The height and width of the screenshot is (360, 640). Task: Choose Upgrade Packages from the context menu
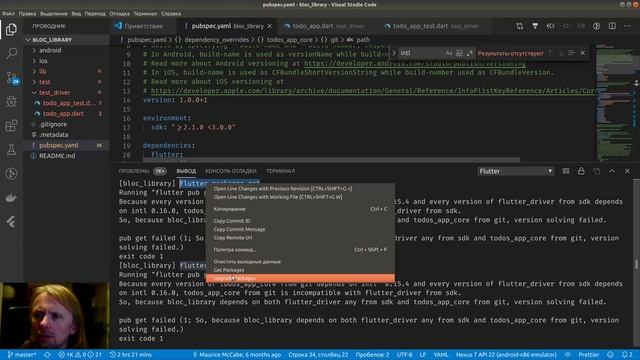point(300,278)
